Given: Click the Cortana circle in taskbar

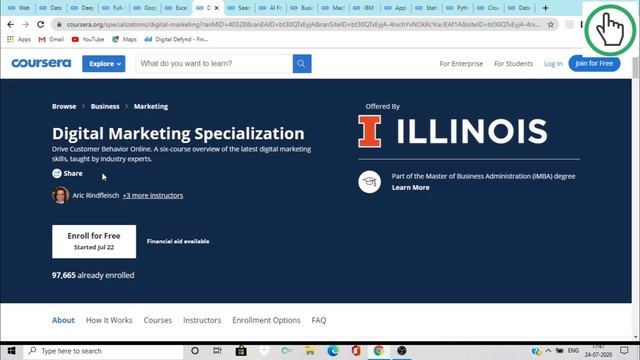Looking at the screenshot, I should (195, 351).
